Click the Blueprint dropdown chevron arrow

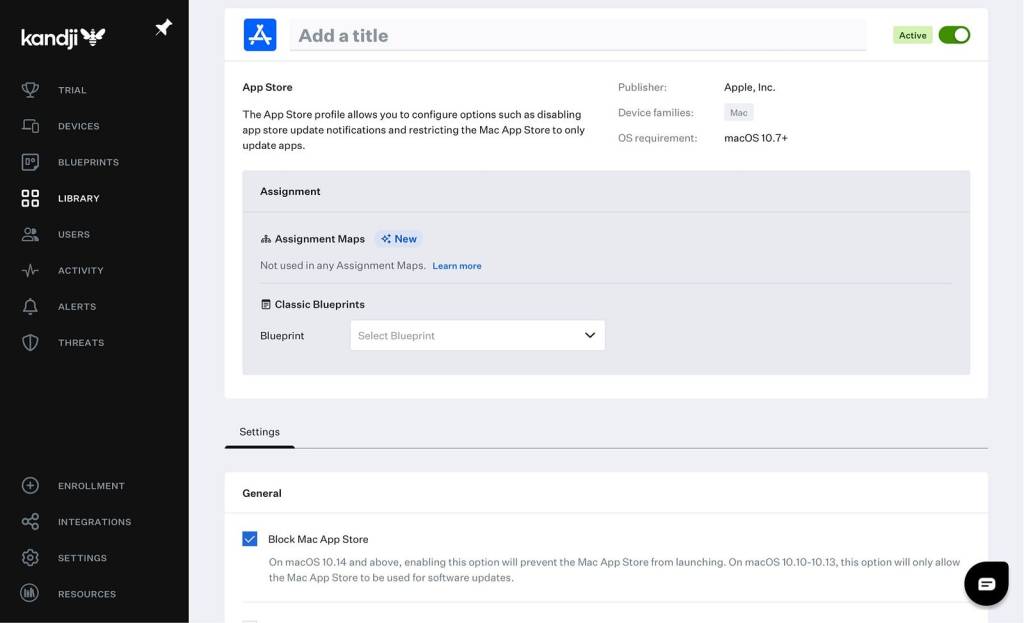590,335
